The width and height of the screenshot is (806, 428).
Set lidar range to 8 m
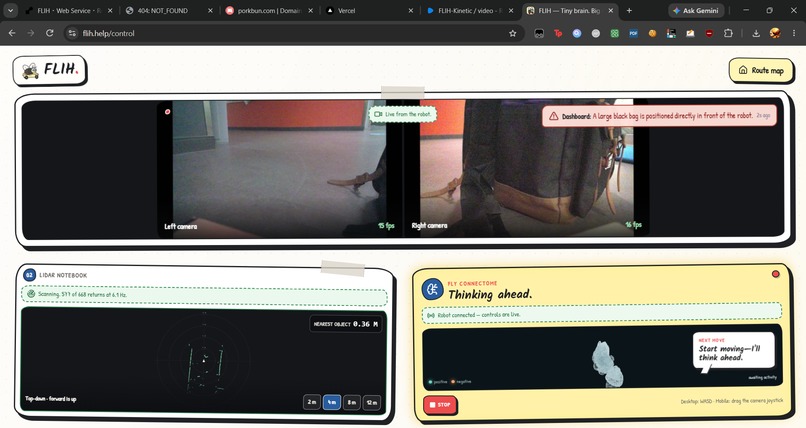352,402
